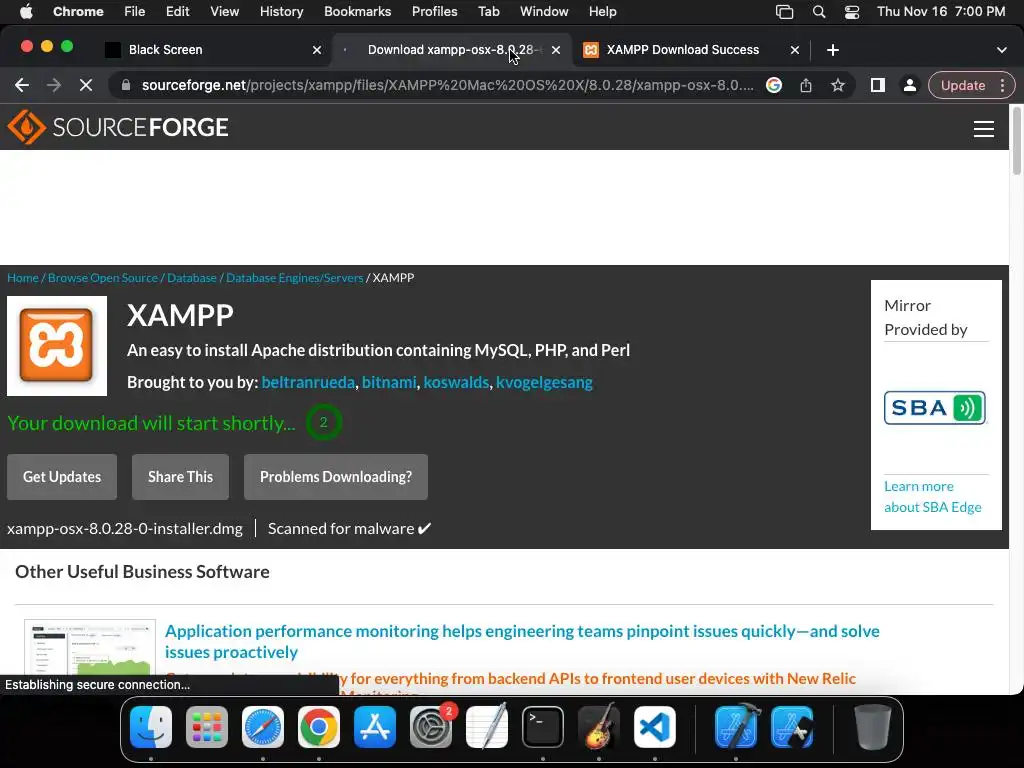This screenshot has width=1024, height=768.
Task: Bookmark this page with the star icon
Action: (x=838, y=86)
